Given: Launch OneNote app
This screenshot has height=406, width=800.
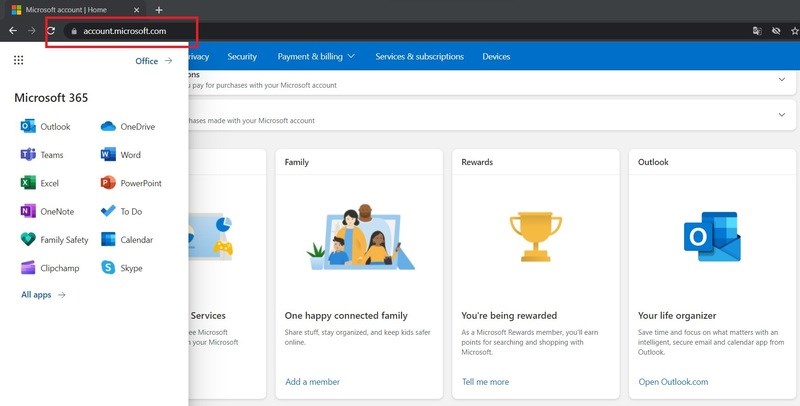Looking at the screenshot, I should click(x=47, y=211).
